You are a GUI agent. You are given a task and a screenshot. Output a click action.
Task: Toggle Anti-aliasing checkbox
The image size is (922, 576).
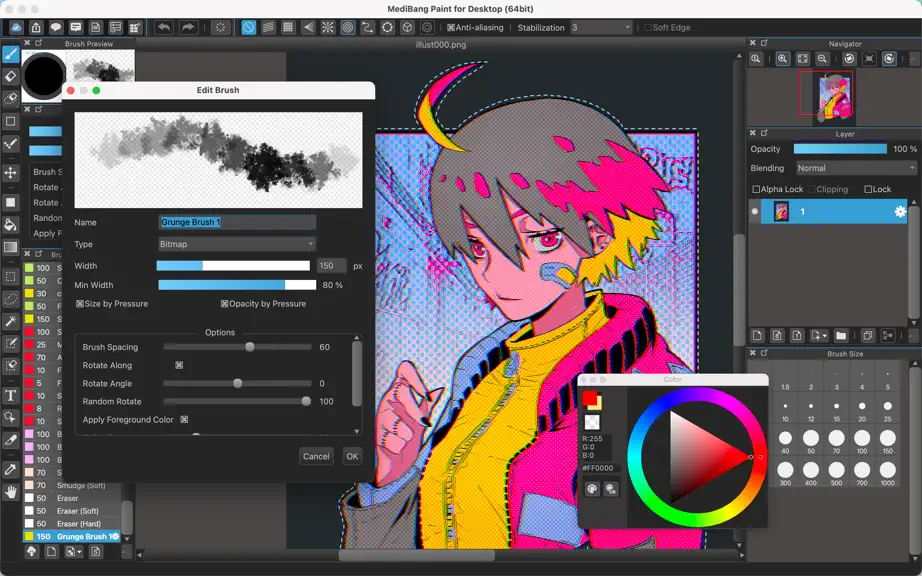click(x=451, y=28)
